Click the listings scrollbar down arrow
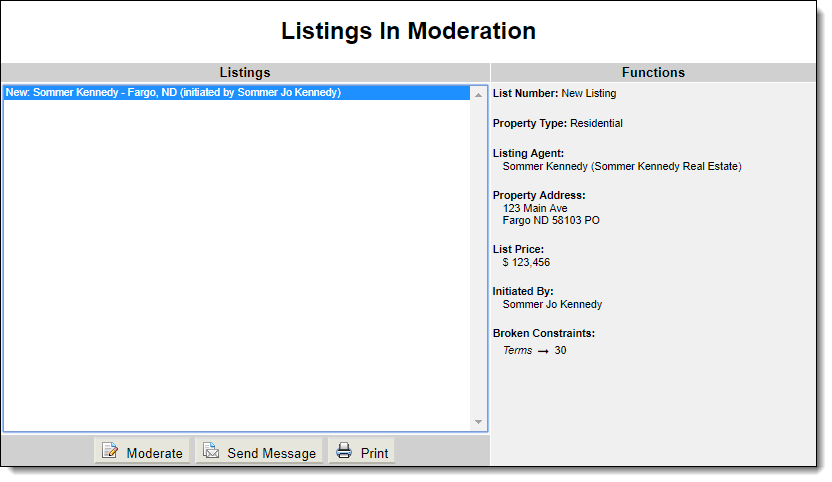This screenshot has height=482, width=832. pos(478,422)
